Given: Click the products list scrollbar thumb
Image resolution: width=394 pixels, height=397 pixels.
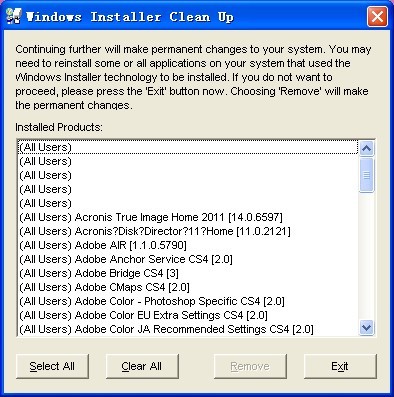Looking at the screenshot, I should pyautogui.click(x=367, y=175).
